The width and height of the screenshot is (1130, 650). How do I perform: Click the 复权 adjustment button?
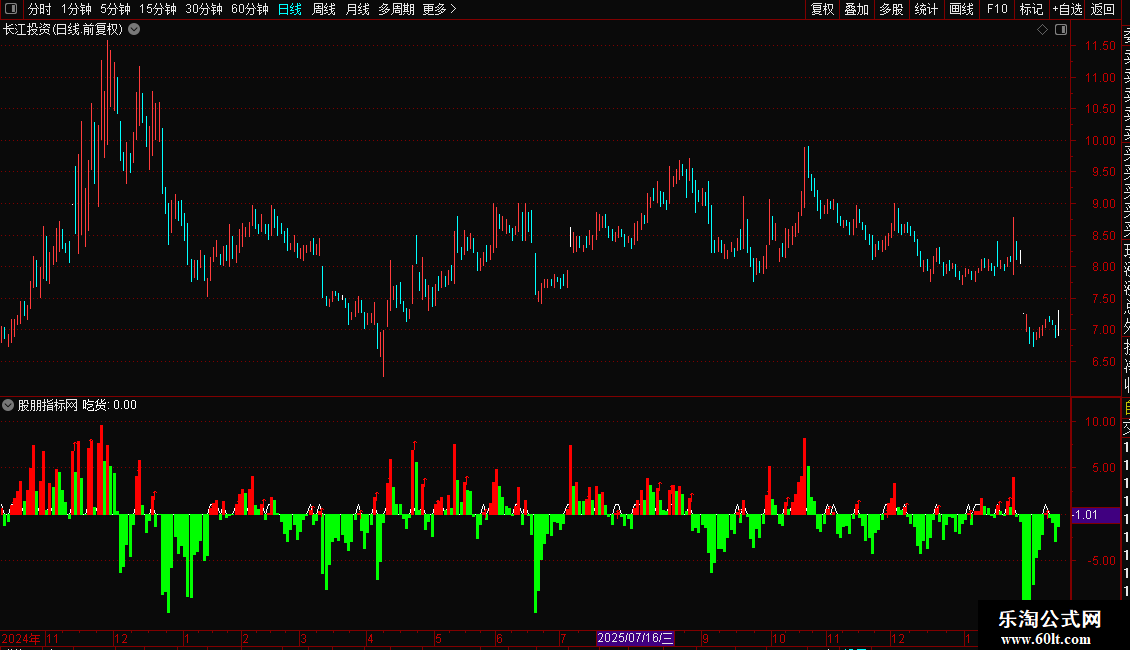pyautogui.click(x=822, y=9)
